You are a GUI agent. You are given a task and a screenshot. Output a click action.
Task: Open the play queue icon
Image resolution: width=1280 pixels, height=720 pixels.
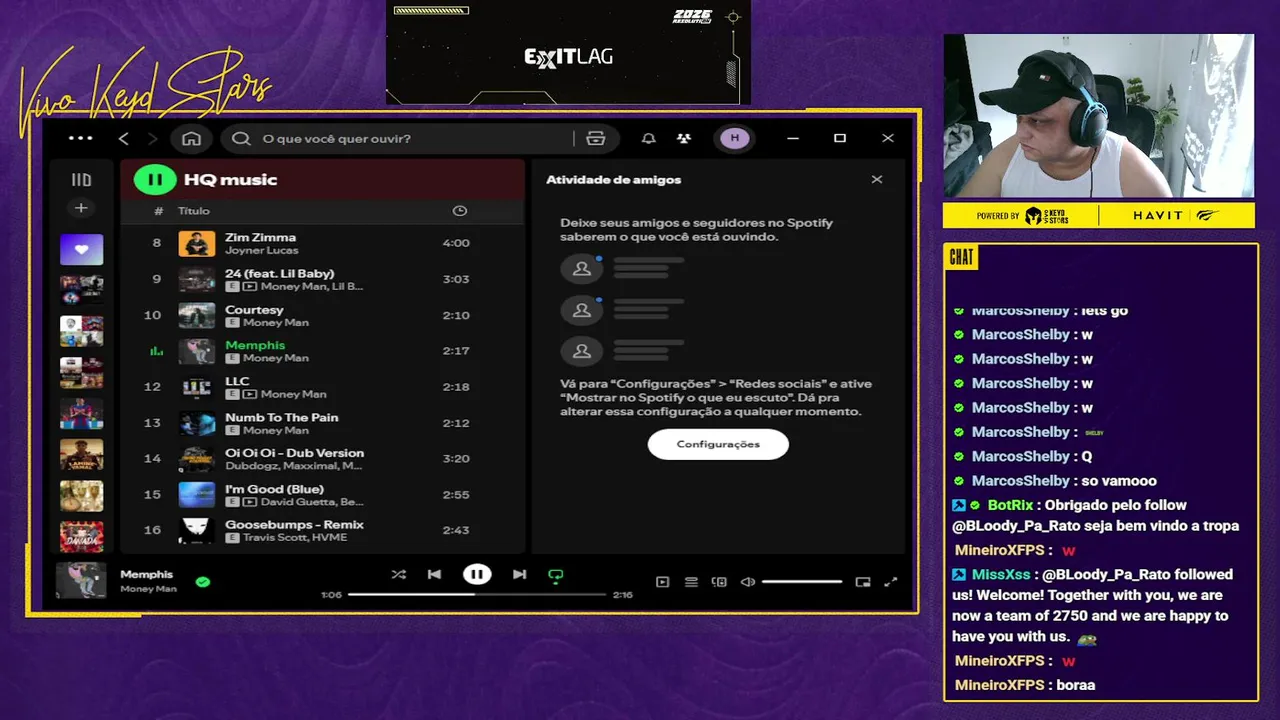(x=691, y=582)
